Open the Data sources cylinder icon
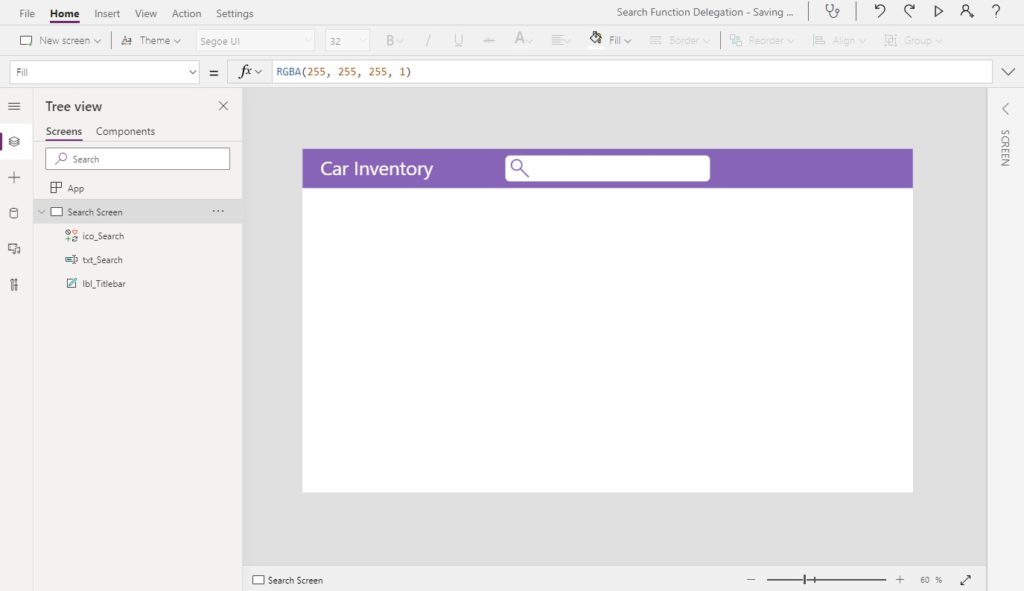This screenshot has height=591, width=1024. [x=14, y=214]
